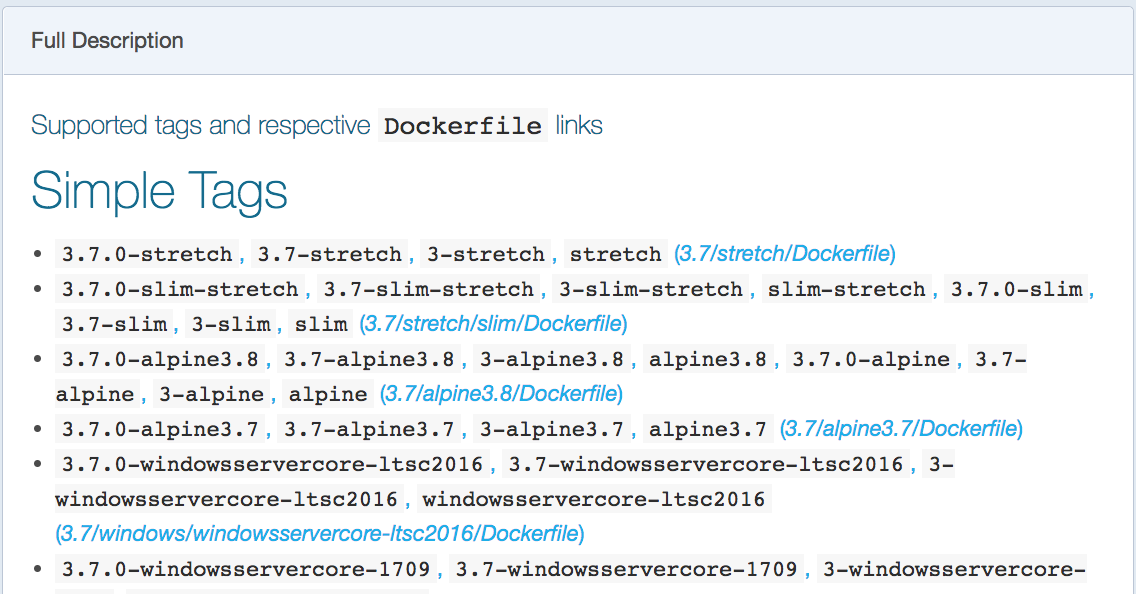Click the 3.7.0-windowsservercore-1709 tag
Image resolution: width=1136 pixels, height=594 pixels.
246,569
